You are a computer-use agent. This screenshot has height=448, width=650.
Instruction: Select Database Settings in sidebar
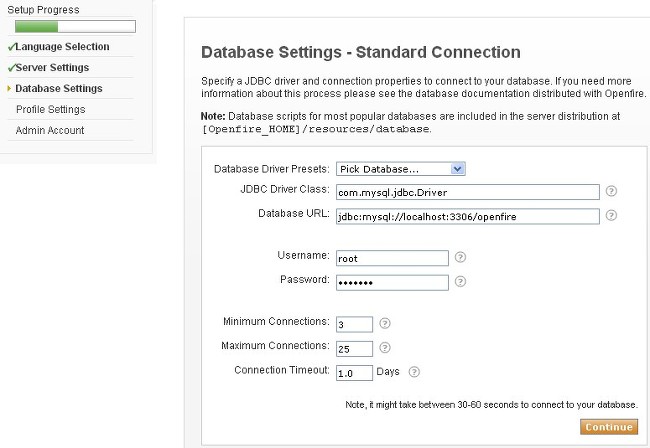coord(59,89)
